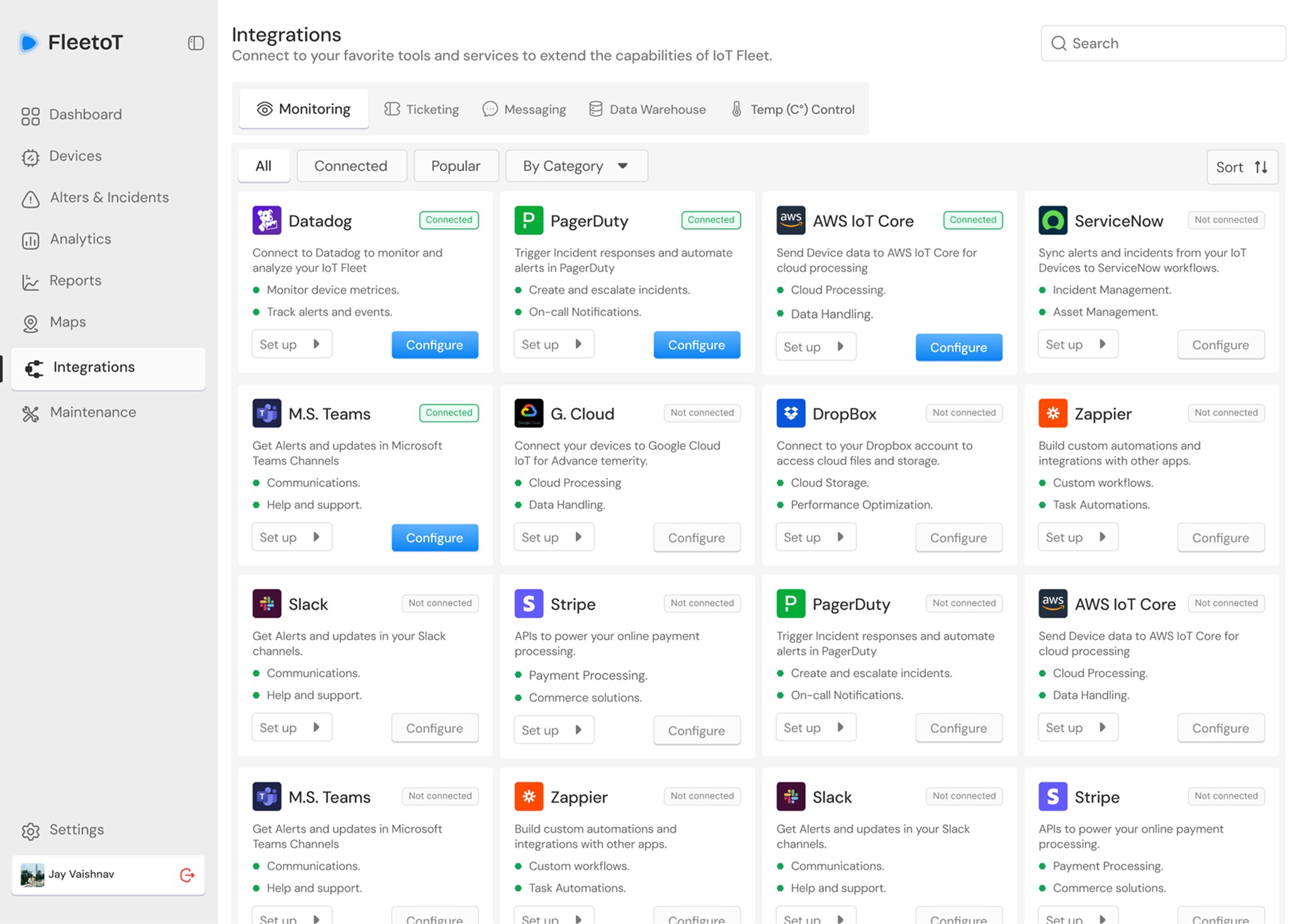Open the By Category dropdown
Viewport: 1299px width, 924px height.
(x=576, y=166)
